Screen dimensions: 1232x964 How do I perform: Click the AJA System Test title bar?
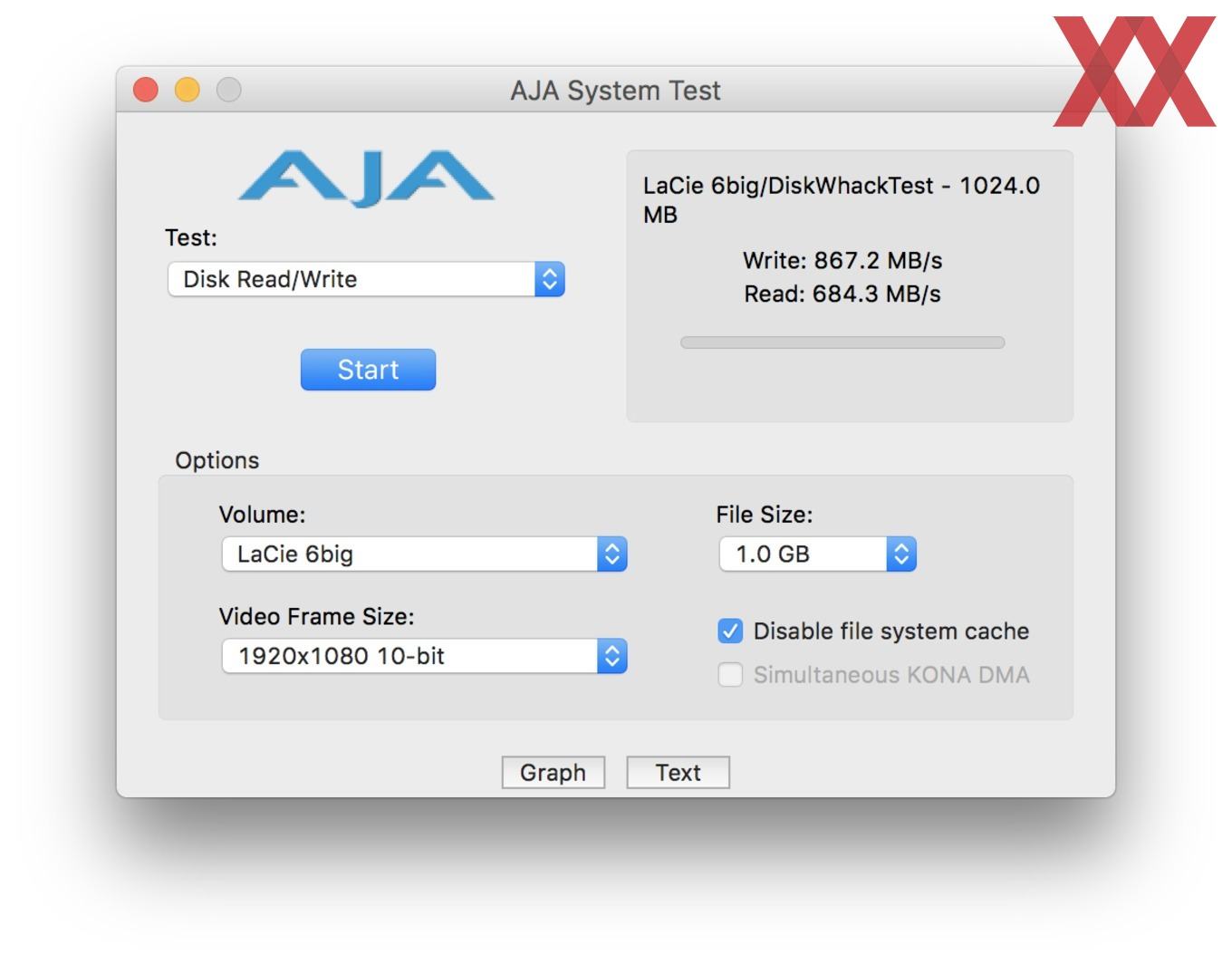616,90
